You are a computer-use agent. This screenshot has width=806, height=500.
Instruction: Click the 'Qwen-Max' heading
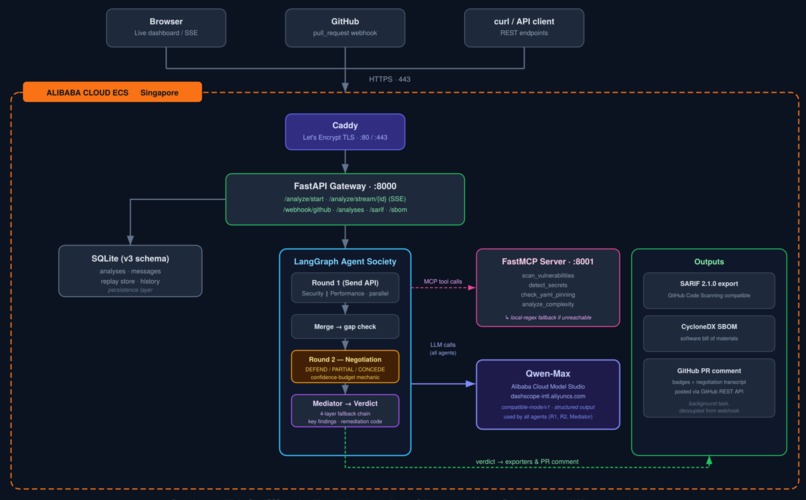547,374
